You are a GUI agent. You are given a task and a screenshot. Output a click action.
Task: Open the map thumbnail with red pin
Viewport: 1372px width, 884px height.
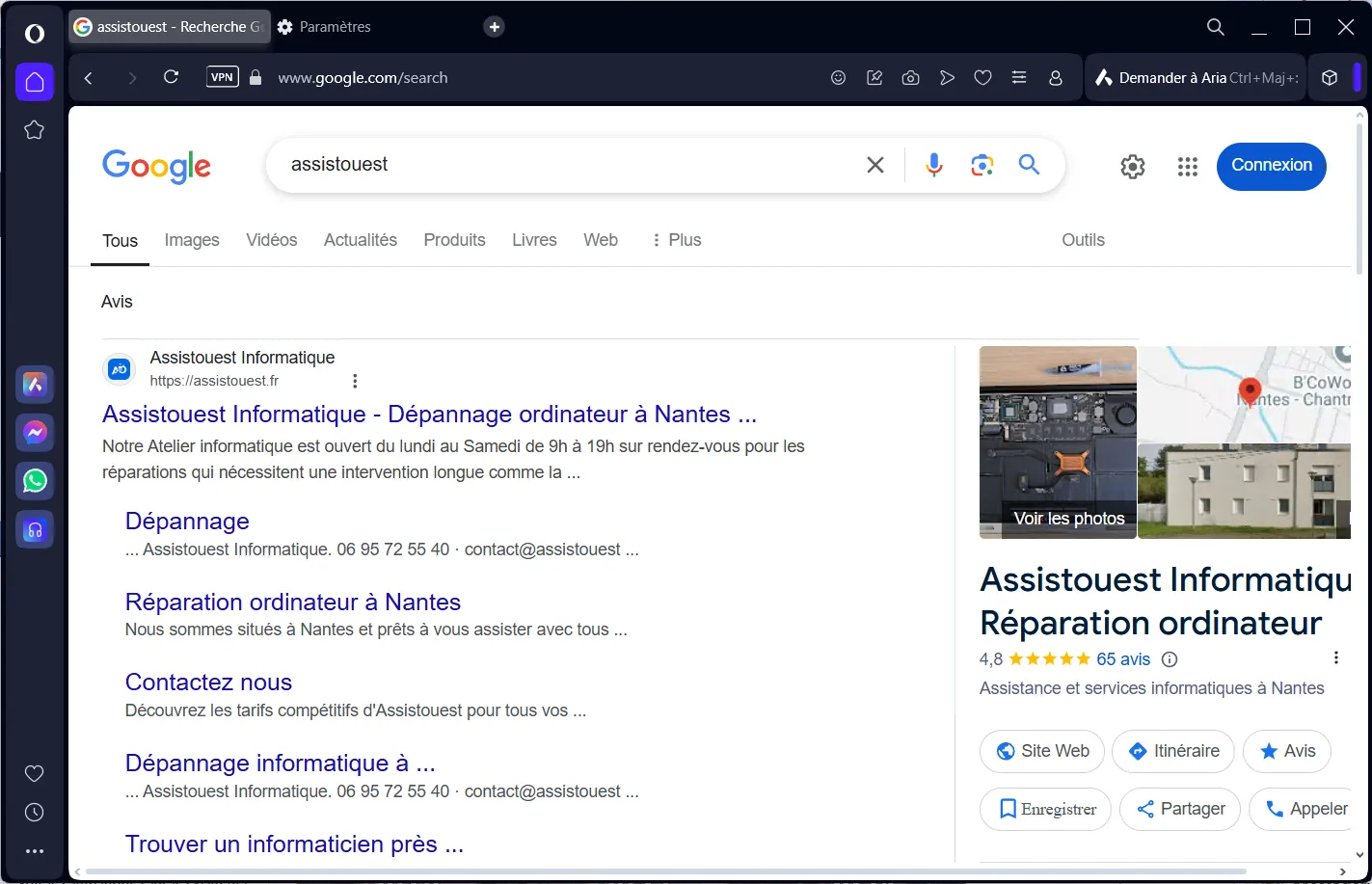[1245, 394]
